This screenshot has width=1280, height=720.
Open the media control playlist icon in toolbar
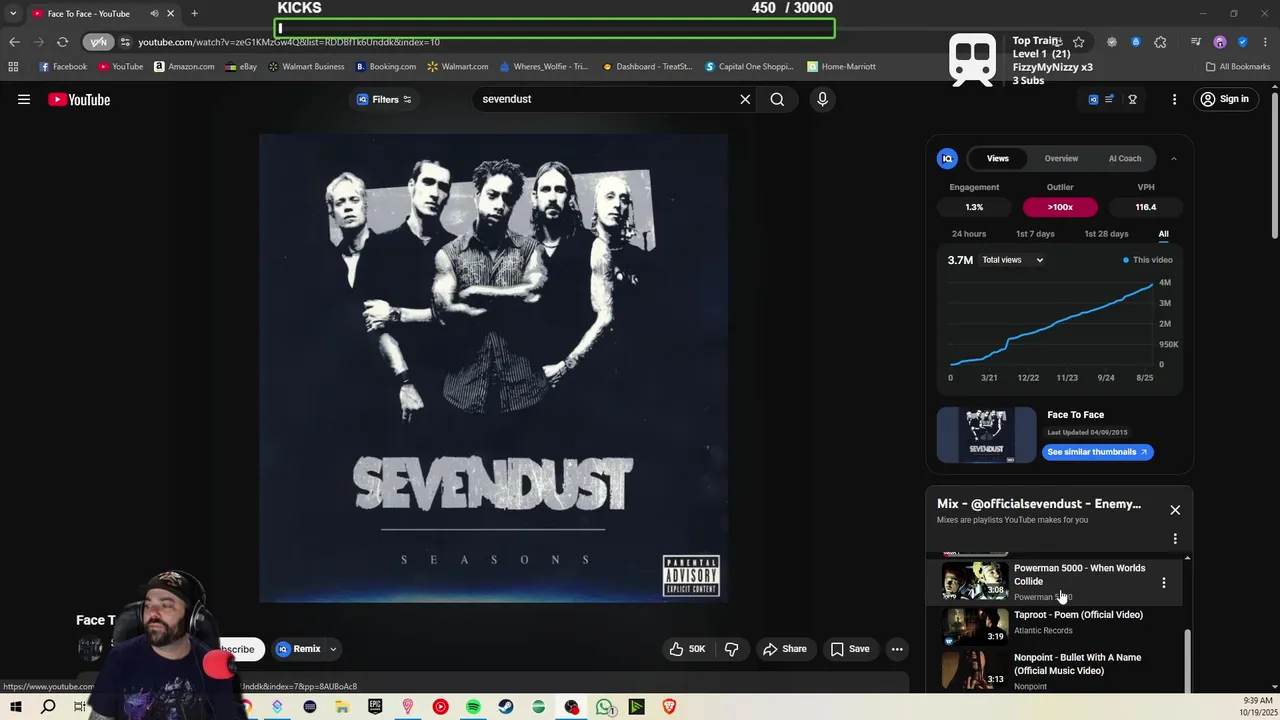tap(1196, 42)
